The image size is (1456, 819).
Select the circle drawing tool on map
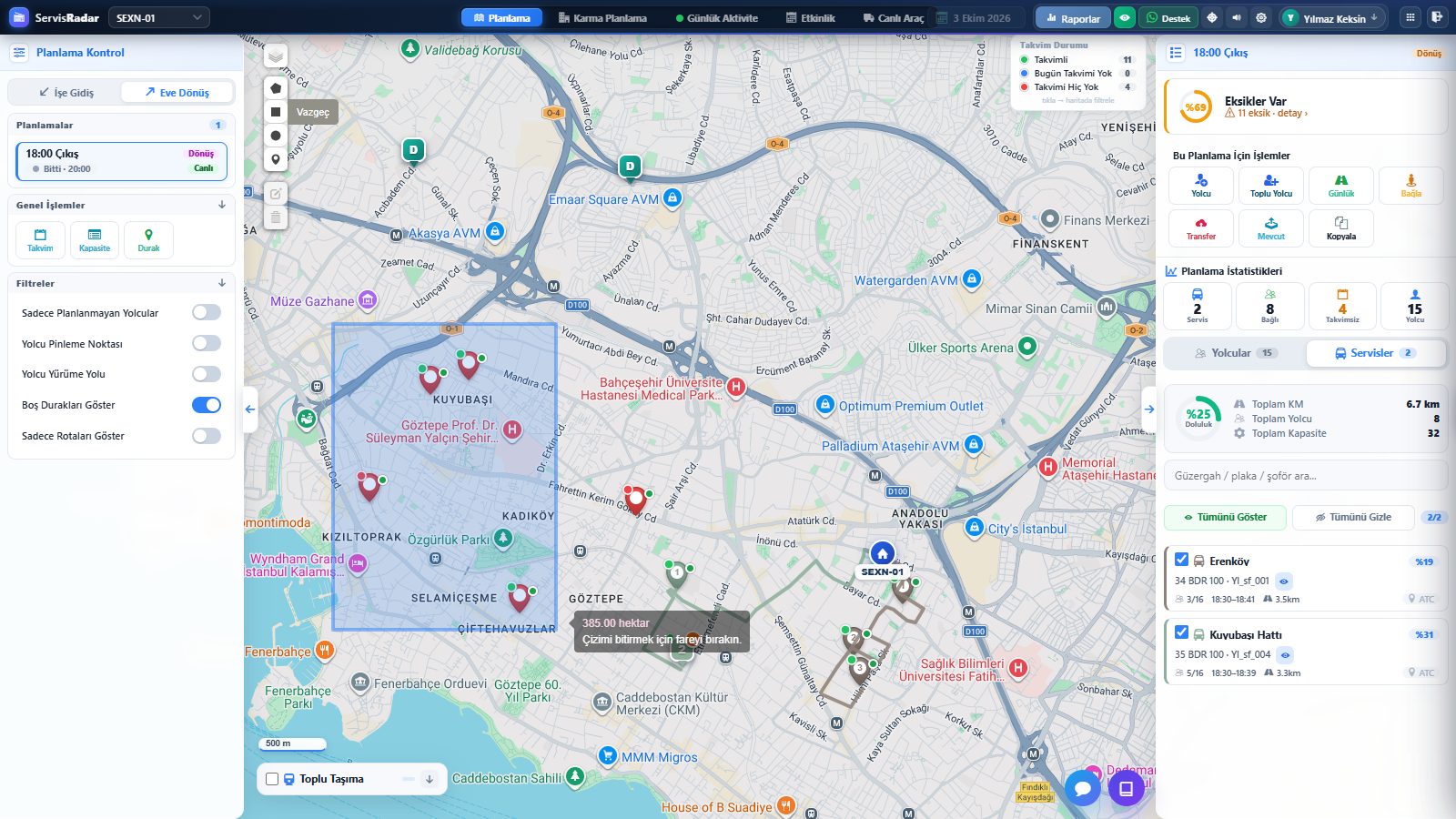(276, 136)
